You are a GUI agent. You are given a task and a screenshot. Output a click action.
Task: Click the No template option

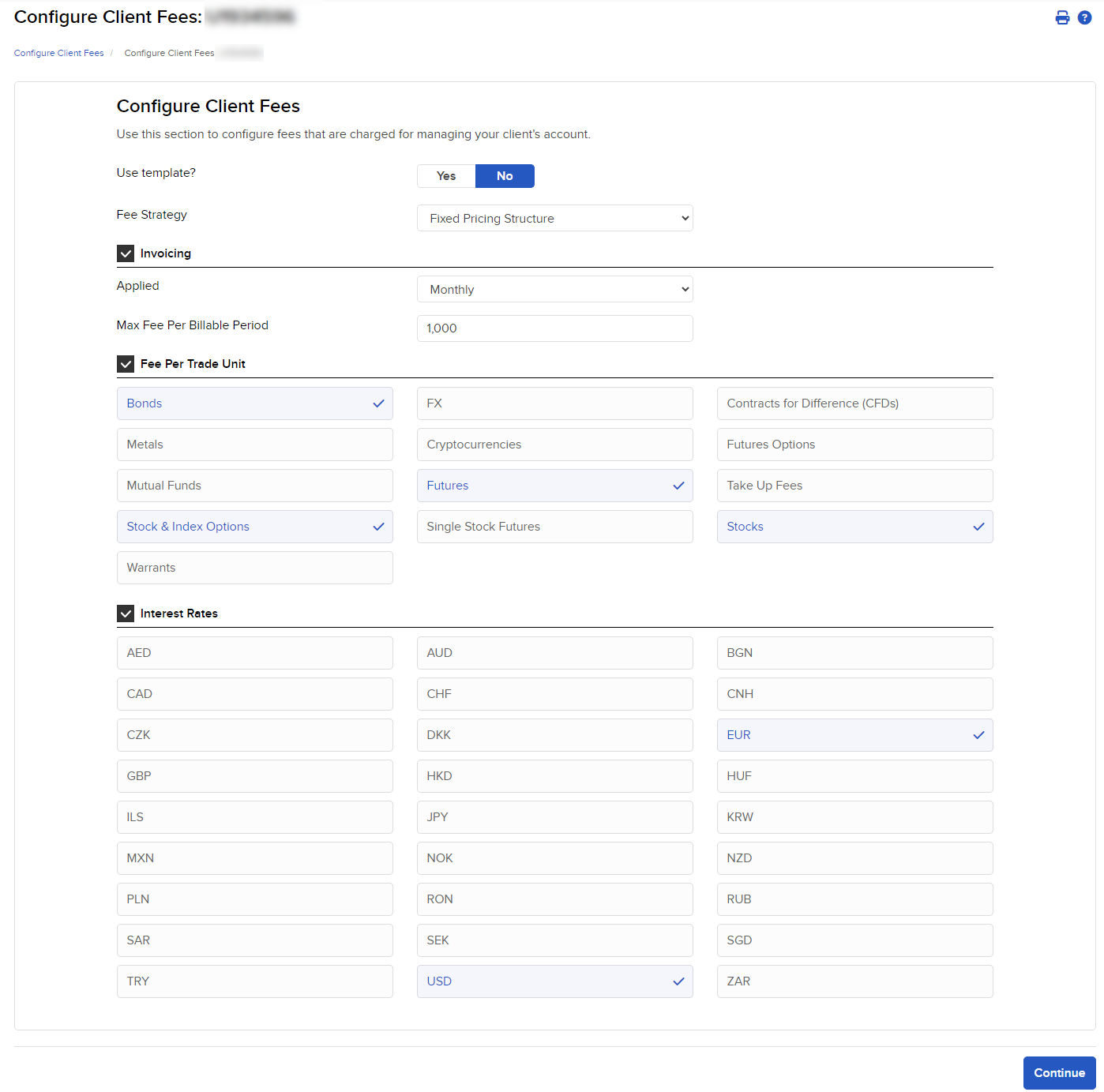(x=505, y=176)
